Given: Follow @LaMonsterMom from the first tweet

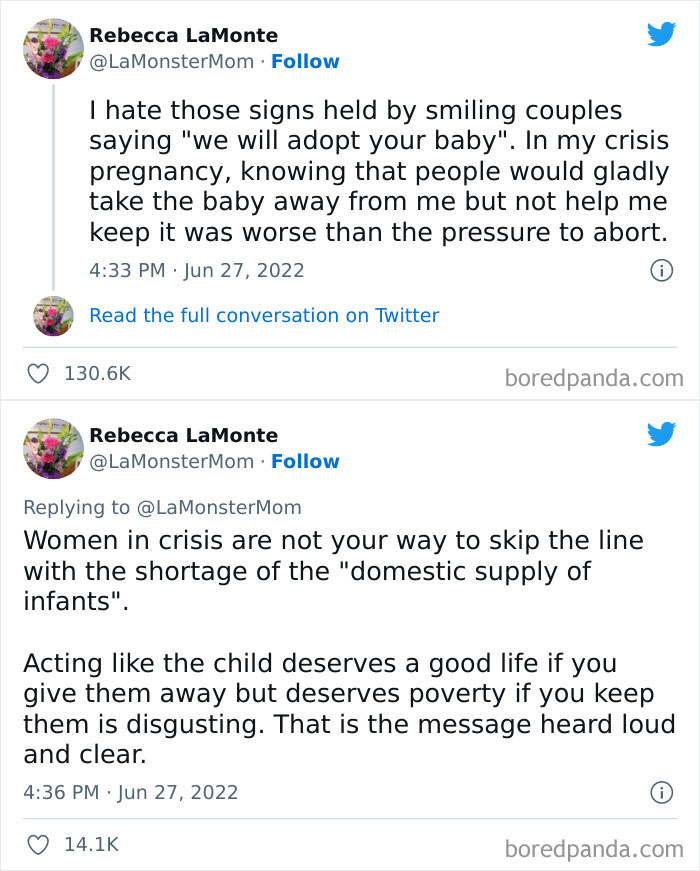Looking at the screenshot, I should (305, 61).
